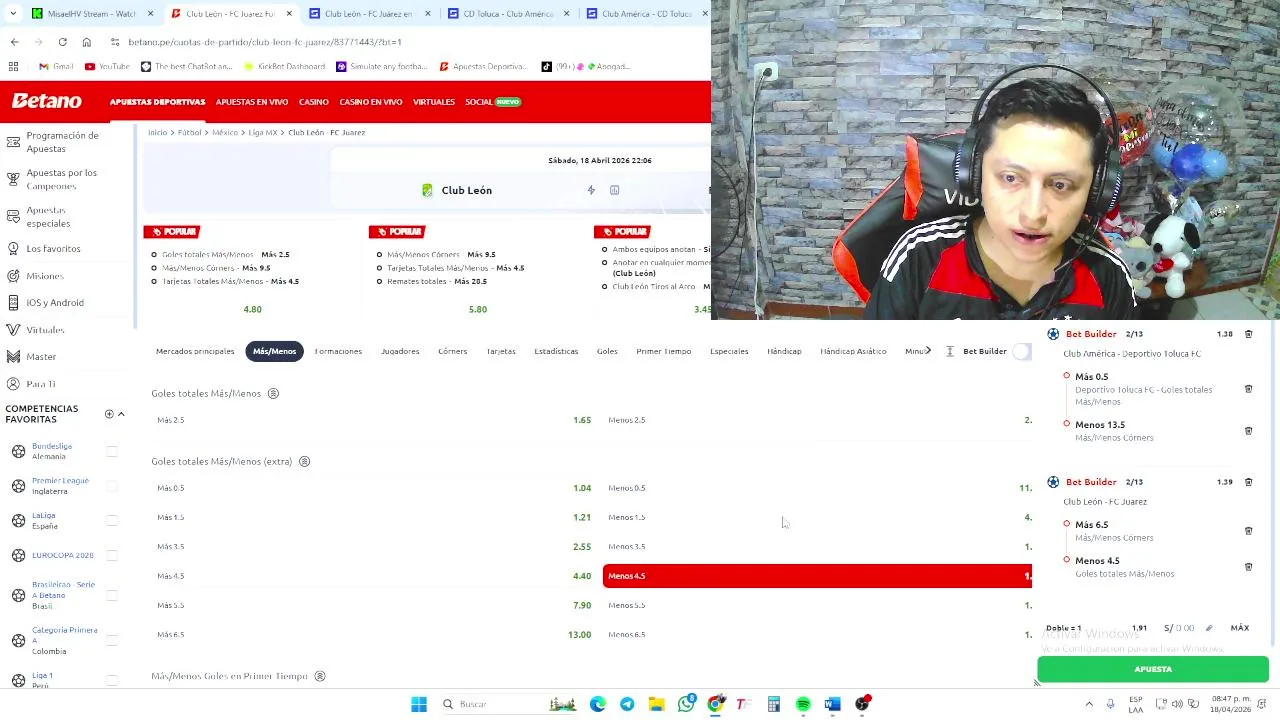Click the stats icon beside Club León
Viewport: 1280px width, 720px height.
click(x=614, y=190)
